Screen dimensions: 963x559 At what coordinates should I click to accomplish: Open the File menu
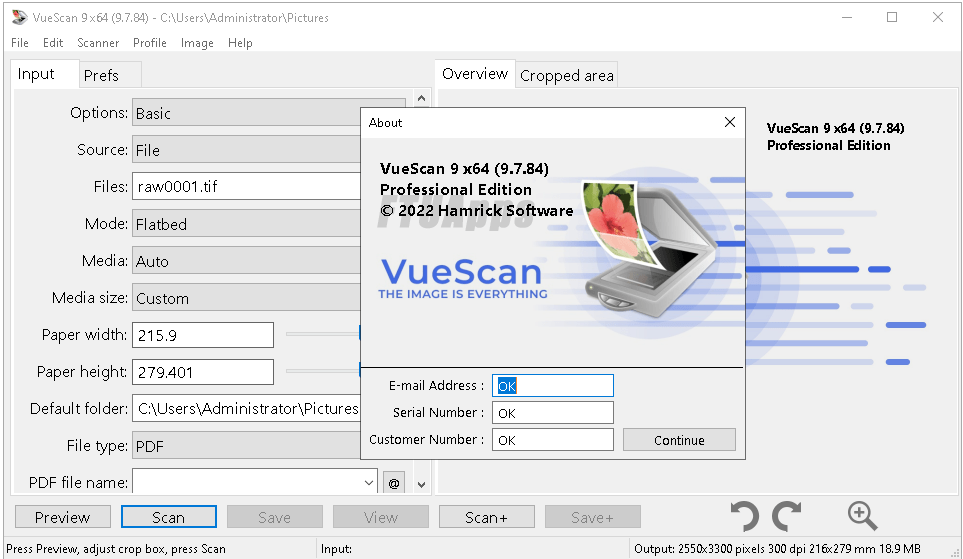(x=20, y=42)
